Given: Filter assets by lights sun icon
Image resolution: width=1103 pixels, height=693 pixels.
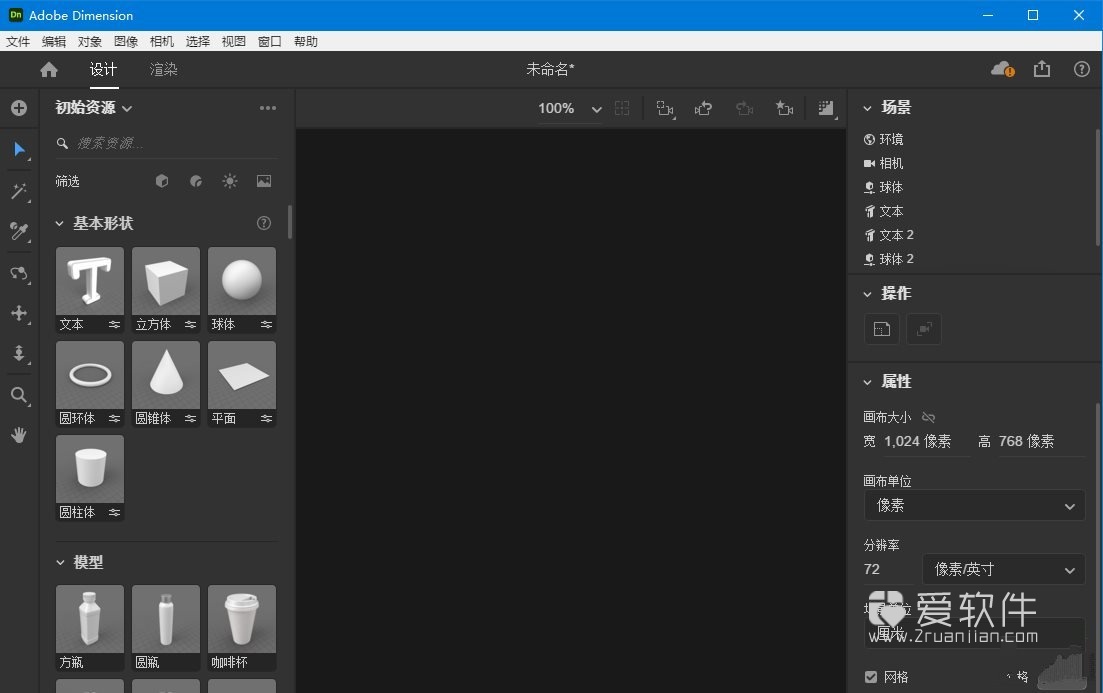Looking at the screenshot, I should coord(229,182).
